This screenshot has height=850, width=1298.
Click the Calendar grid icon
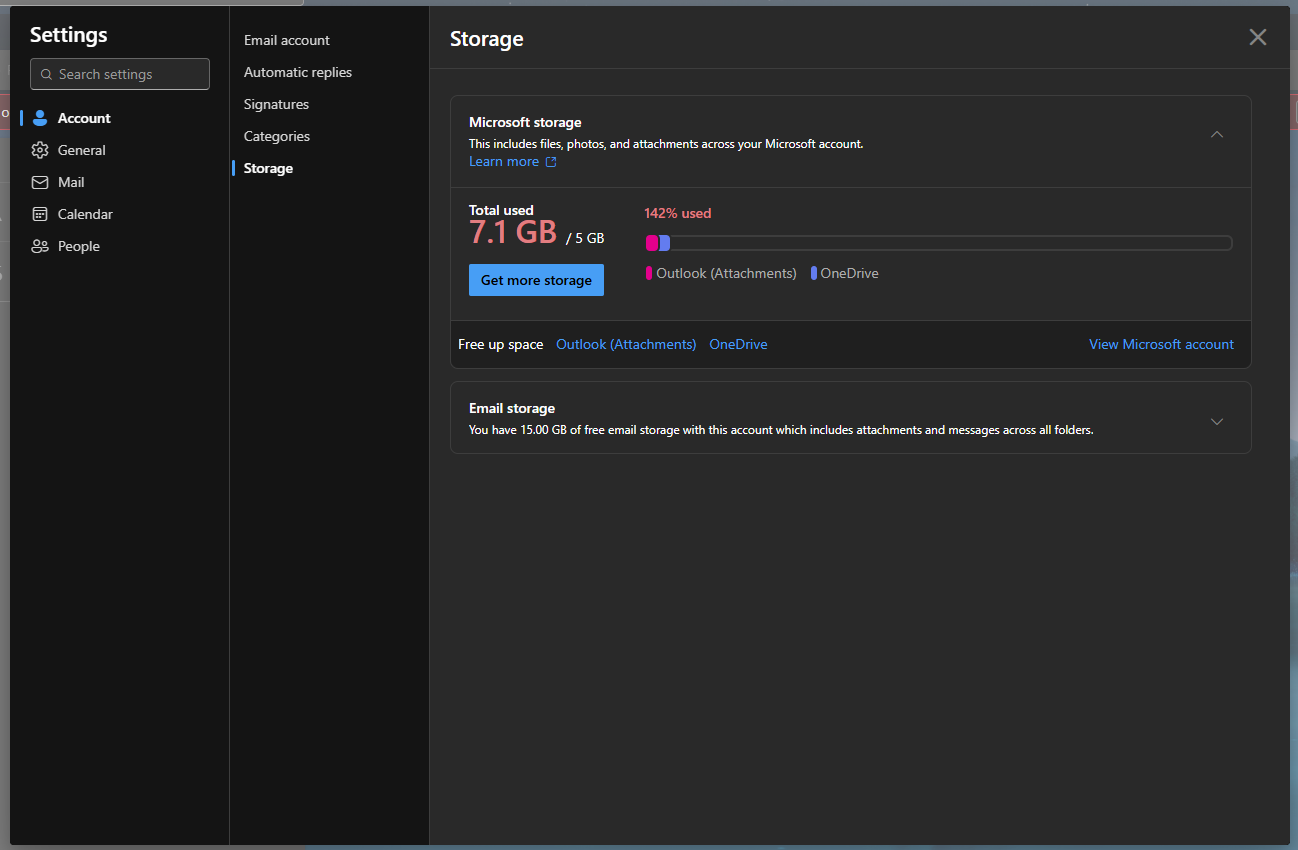click(40, 214)
